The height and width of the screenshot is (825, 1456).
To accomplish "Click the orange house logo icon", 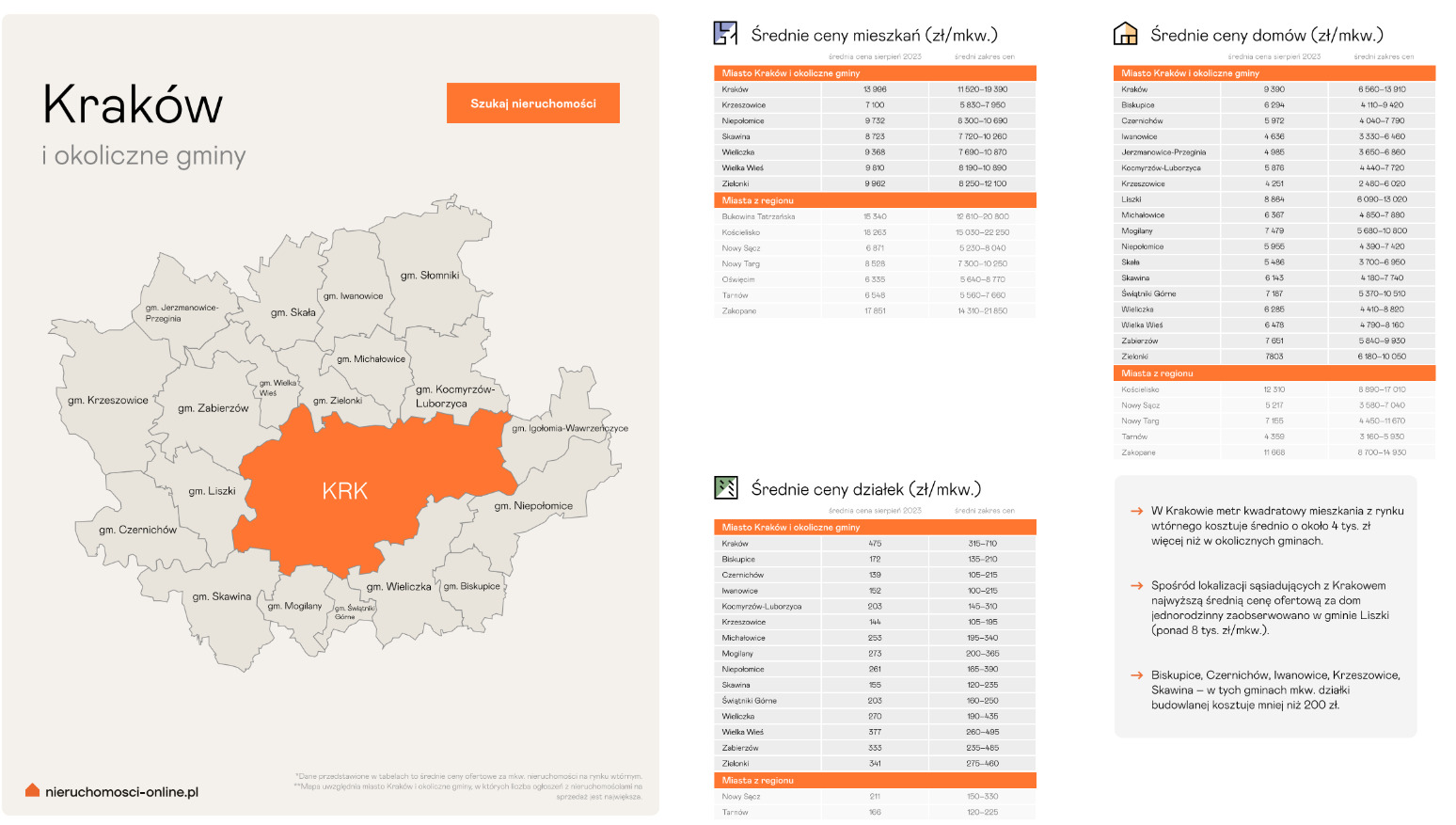I will click(x=33, y=790).
